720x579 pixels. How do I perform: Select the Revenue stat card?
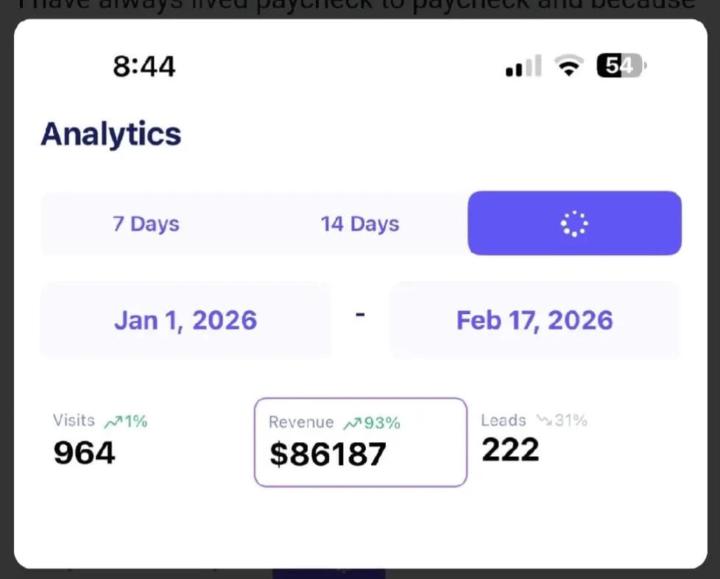[x=360, y=442]
